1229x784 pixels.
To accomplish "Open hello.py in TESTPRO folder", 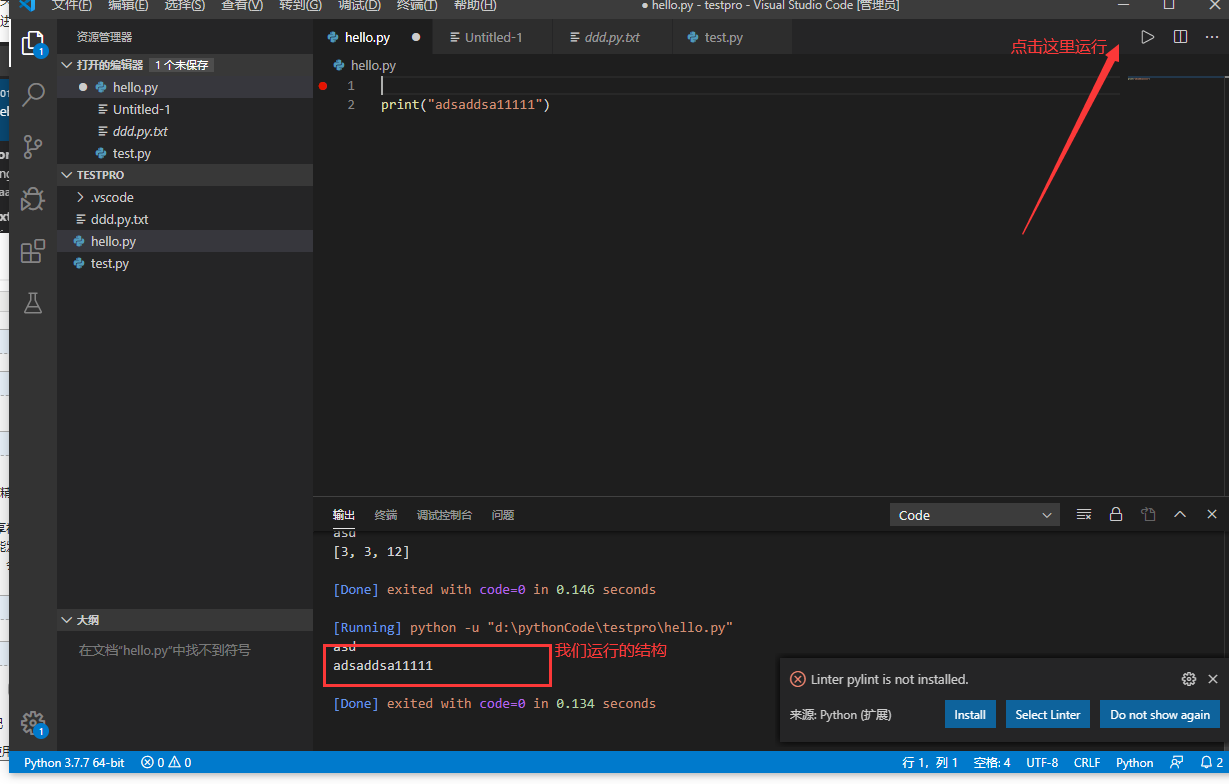I will click(185, 241).
